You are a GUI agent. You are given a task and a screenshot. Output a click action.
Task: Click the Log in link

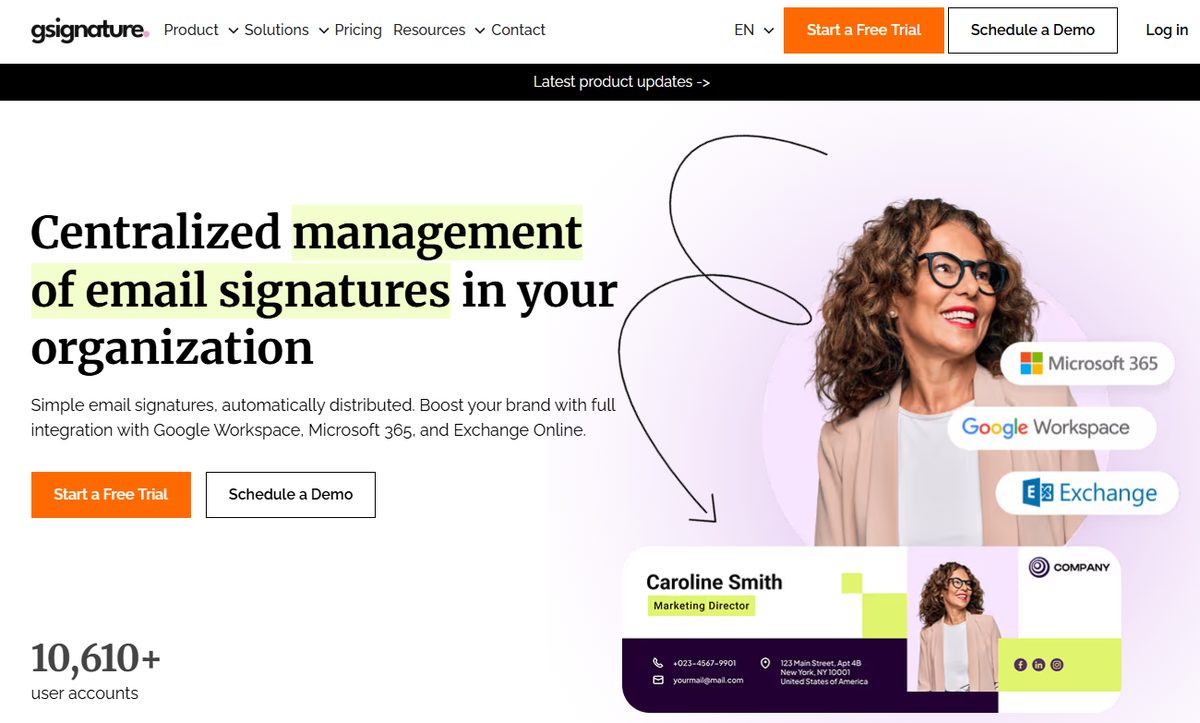click(1166, 30)
